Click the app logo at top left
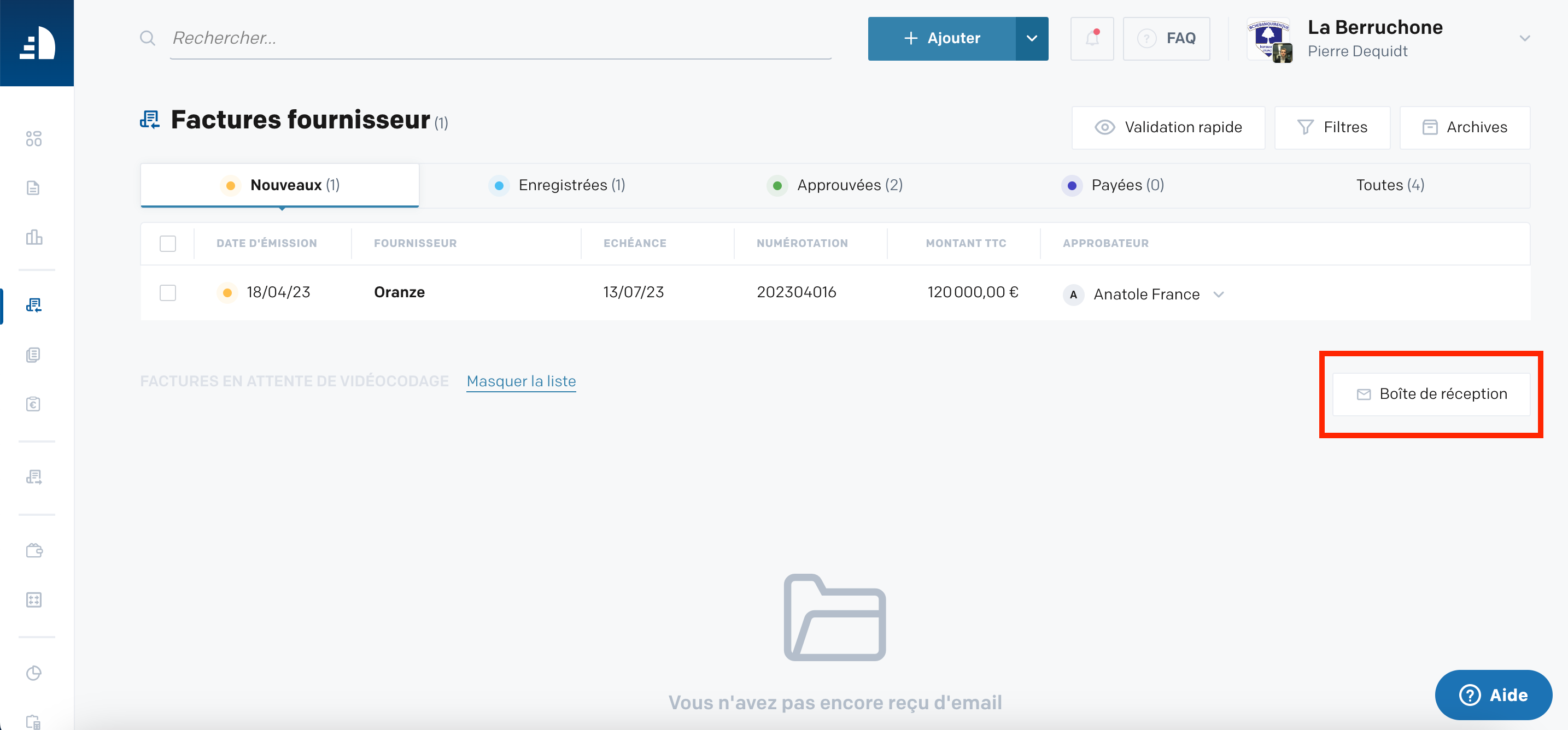The width and height of the screenshot is (1568, 730). 37,43
